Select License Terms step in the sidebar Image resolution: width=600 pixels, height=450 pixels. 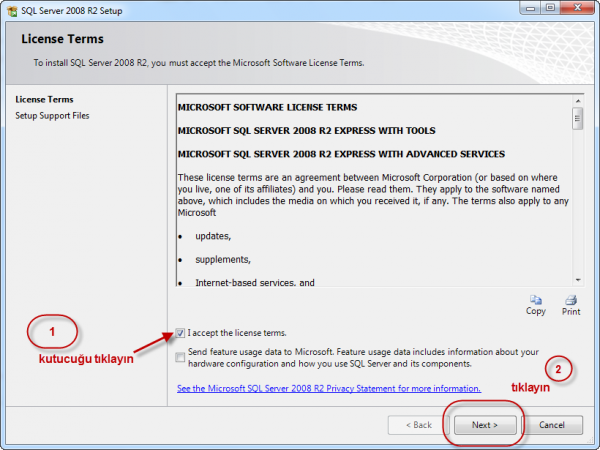[44, 99]
